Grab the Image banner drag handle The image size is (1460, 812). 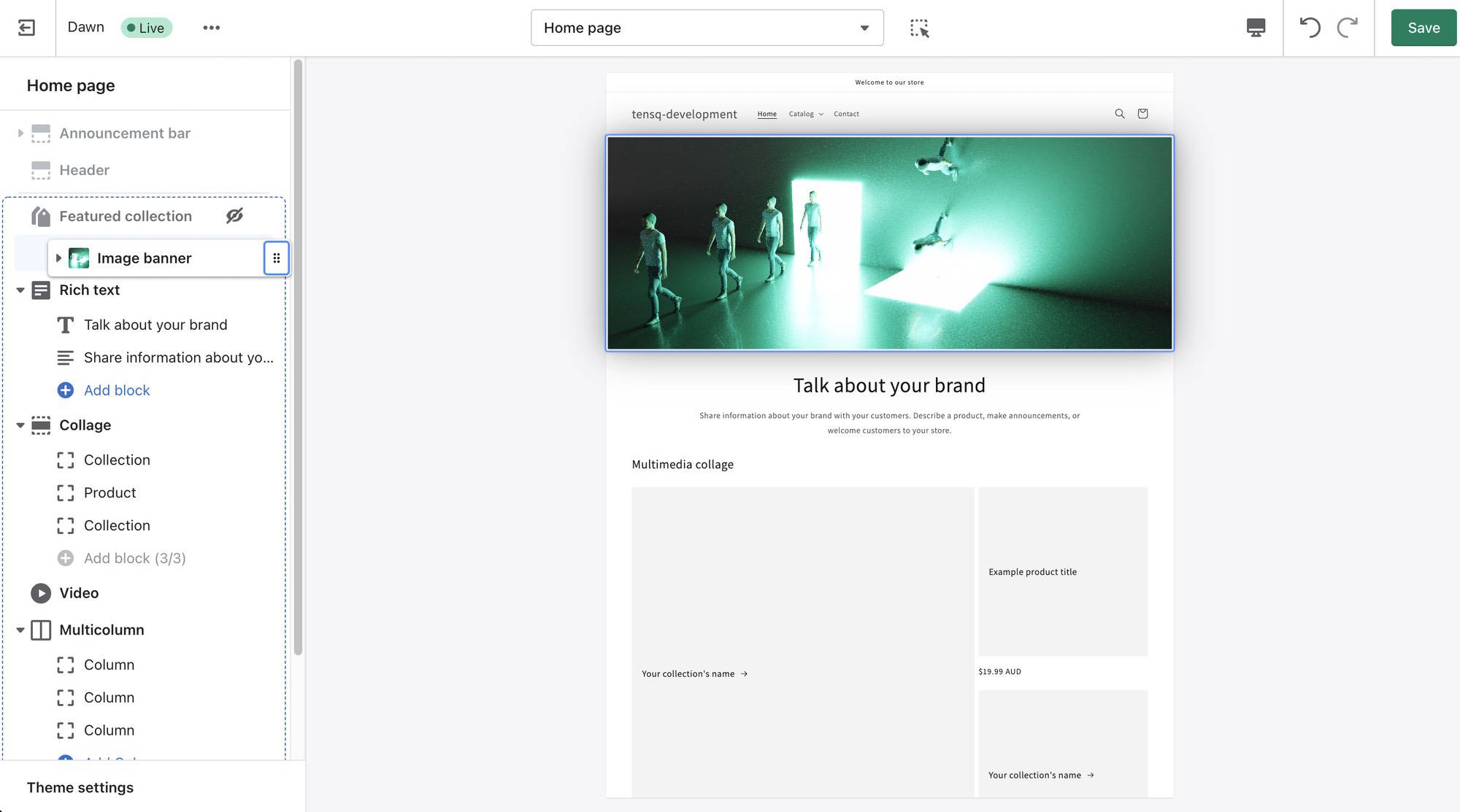pyautogui.click(x=276, y=258)
